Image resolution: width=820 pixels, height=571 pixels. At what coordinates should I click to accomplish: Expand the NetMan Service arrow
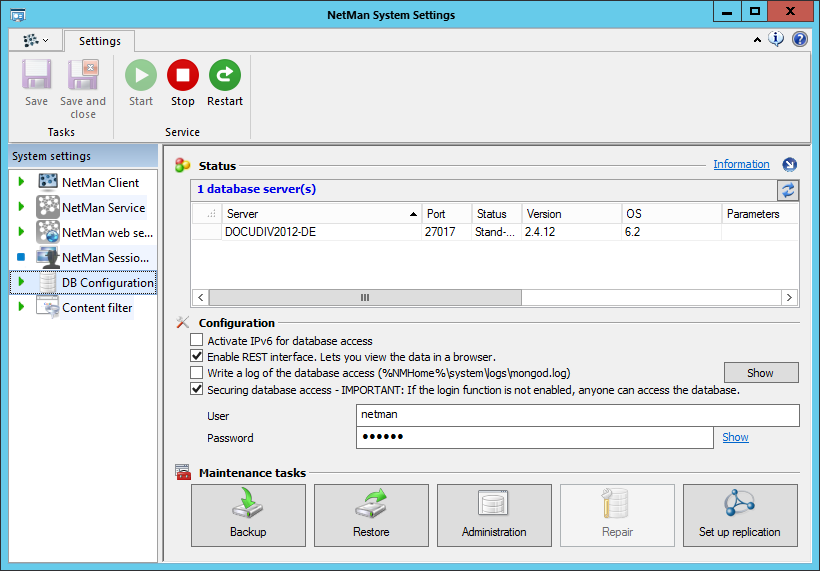21,207
